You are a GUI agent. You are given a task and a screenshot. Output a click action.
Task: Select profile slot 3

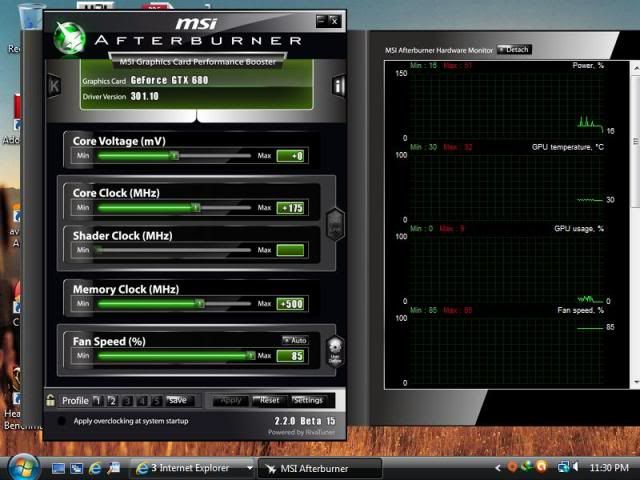click(x=127, y=401)
